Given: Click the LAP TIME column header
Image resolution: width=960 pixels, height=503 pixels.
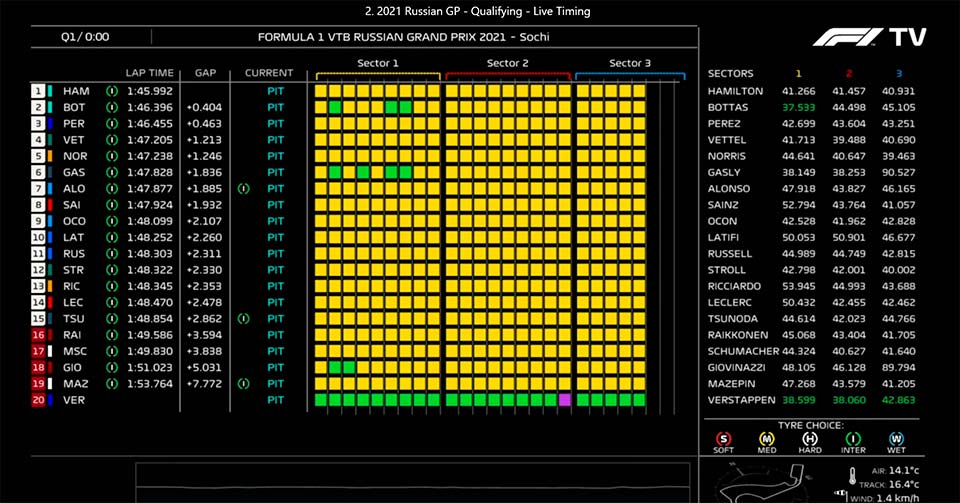Looking at the screenshot, I should [150, 73].
